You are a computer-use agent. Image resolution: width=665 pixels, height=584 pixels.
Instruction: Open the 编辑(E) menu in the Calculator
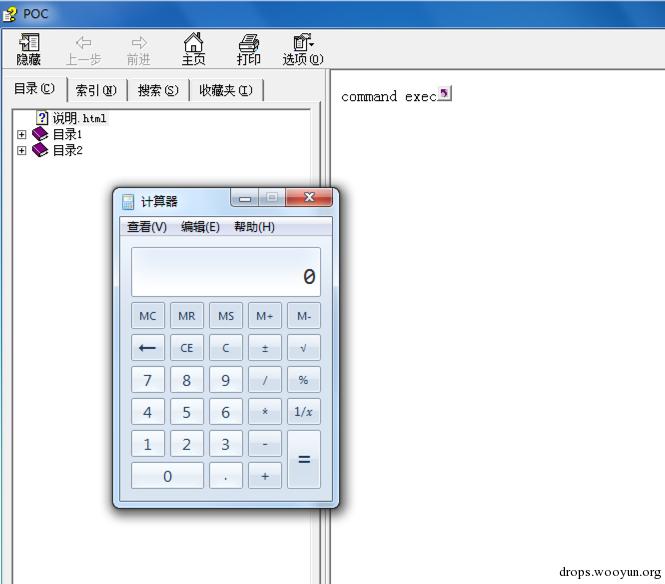tap(200, 227)
